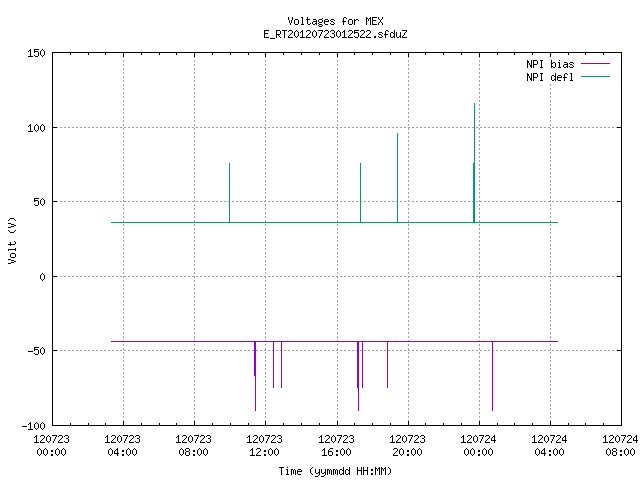Click the "NPI bias" legend label
The image size is (640, 480).
coord(550,64)
